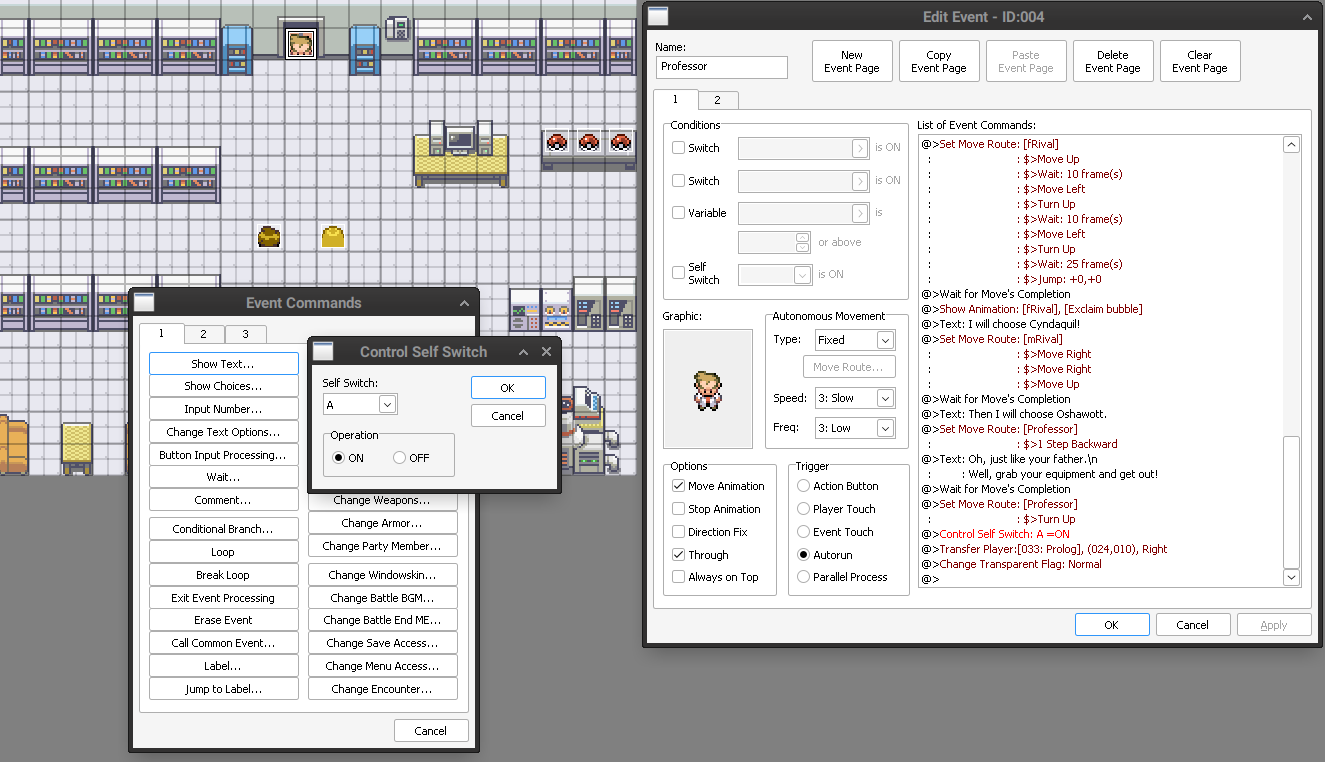This screenshot has height=762, width=1325.
Task: Open the second Switch condition selector
Action: [860, 182]
